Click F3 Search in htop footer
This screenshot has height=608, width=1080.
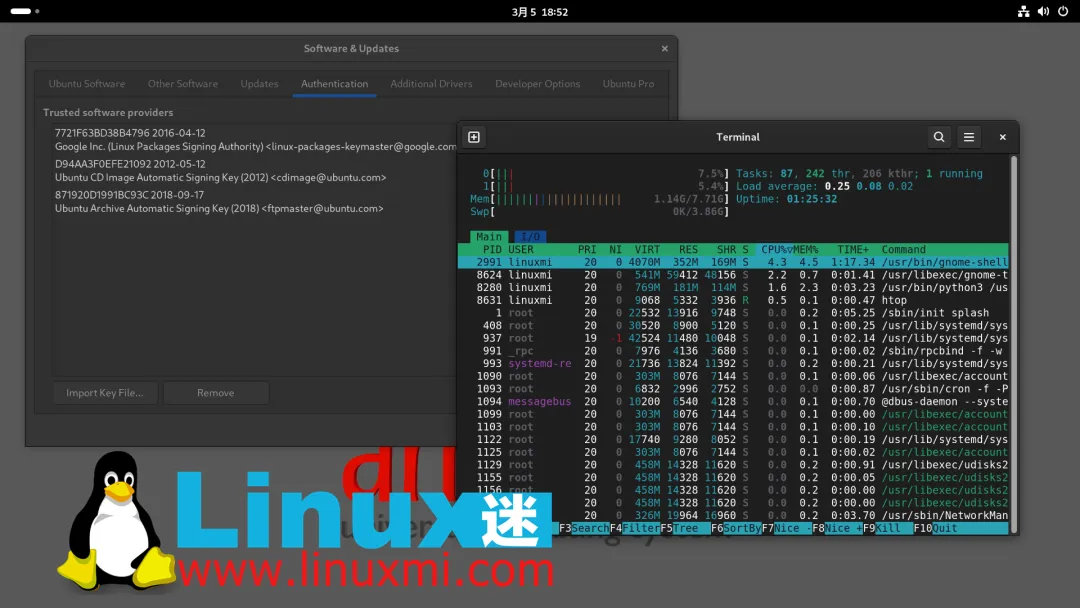coord(584,528)
